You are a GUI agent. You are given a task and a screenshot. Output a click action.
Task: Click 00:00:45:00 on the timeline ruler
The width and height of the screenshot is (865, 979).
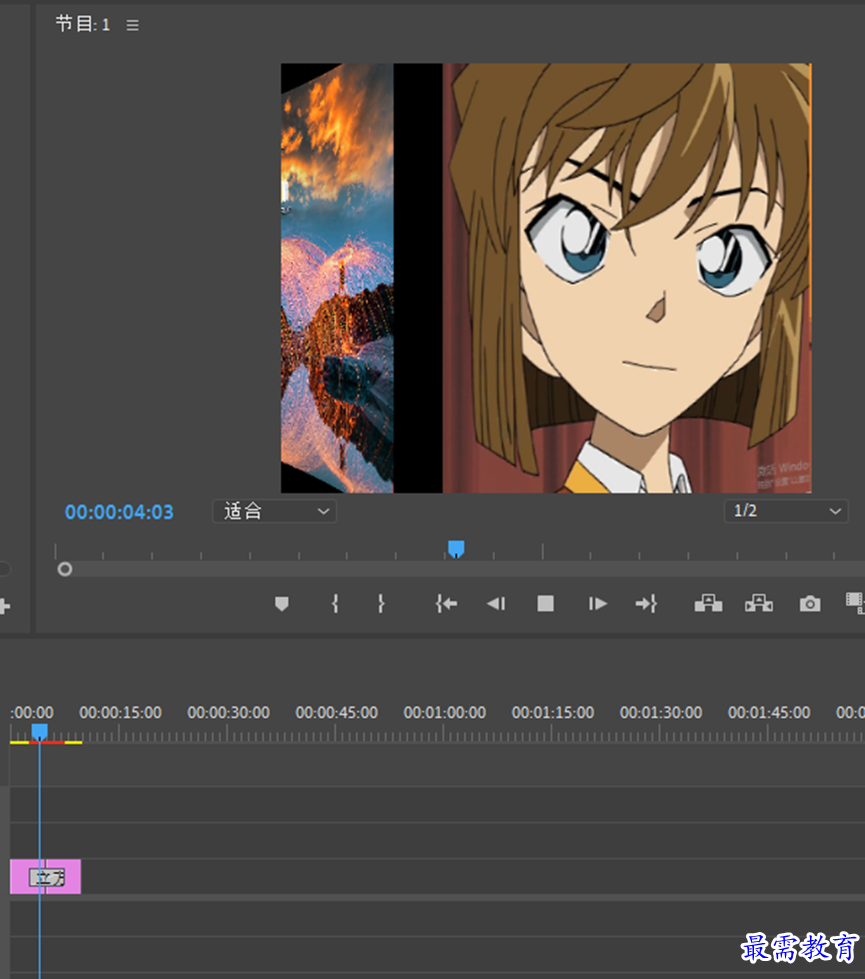[x=337, y=712]
